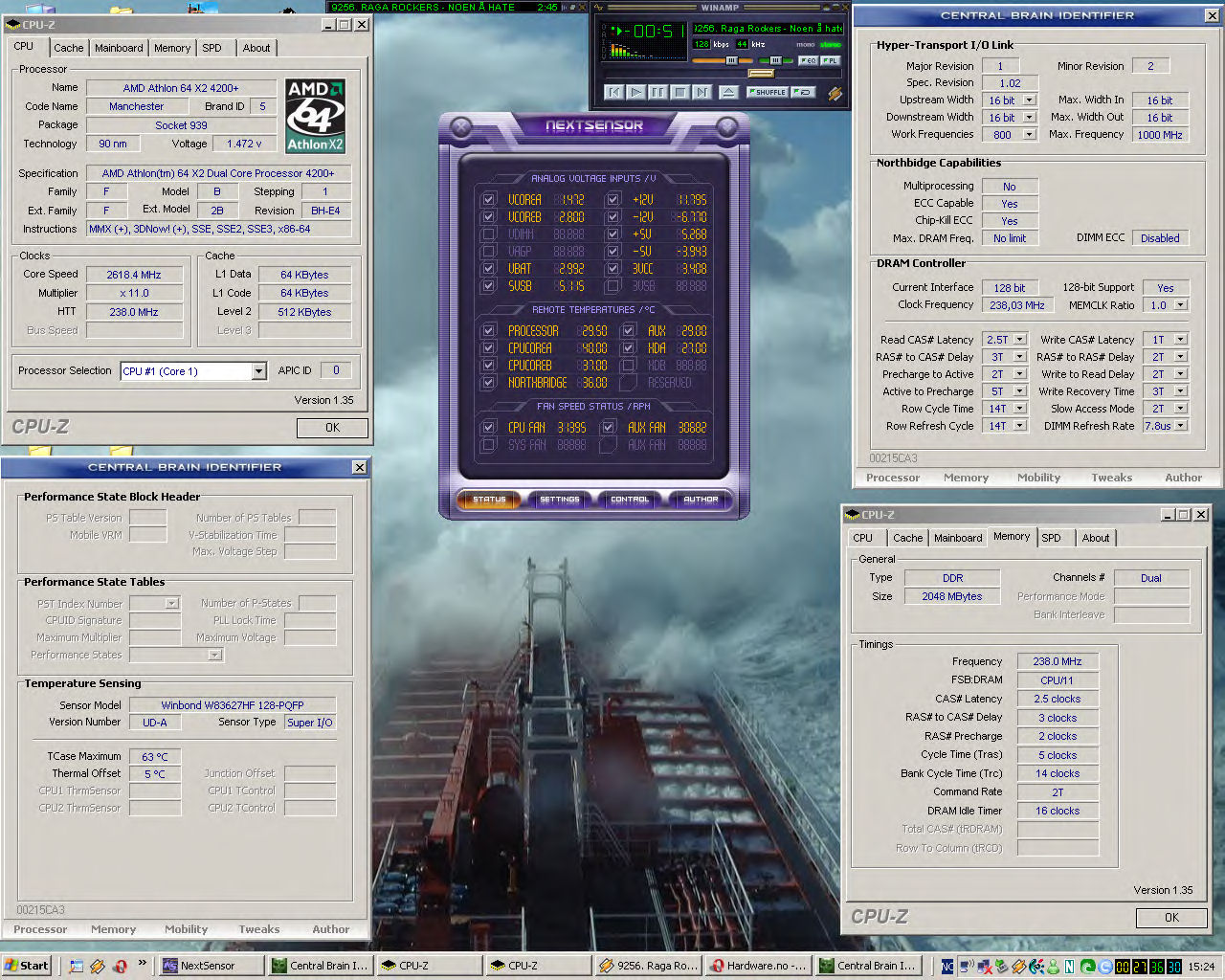Viewport: 1225px width, 980px height.
Task: Click green circular tray icon
Action: (x=1087, y=967)
